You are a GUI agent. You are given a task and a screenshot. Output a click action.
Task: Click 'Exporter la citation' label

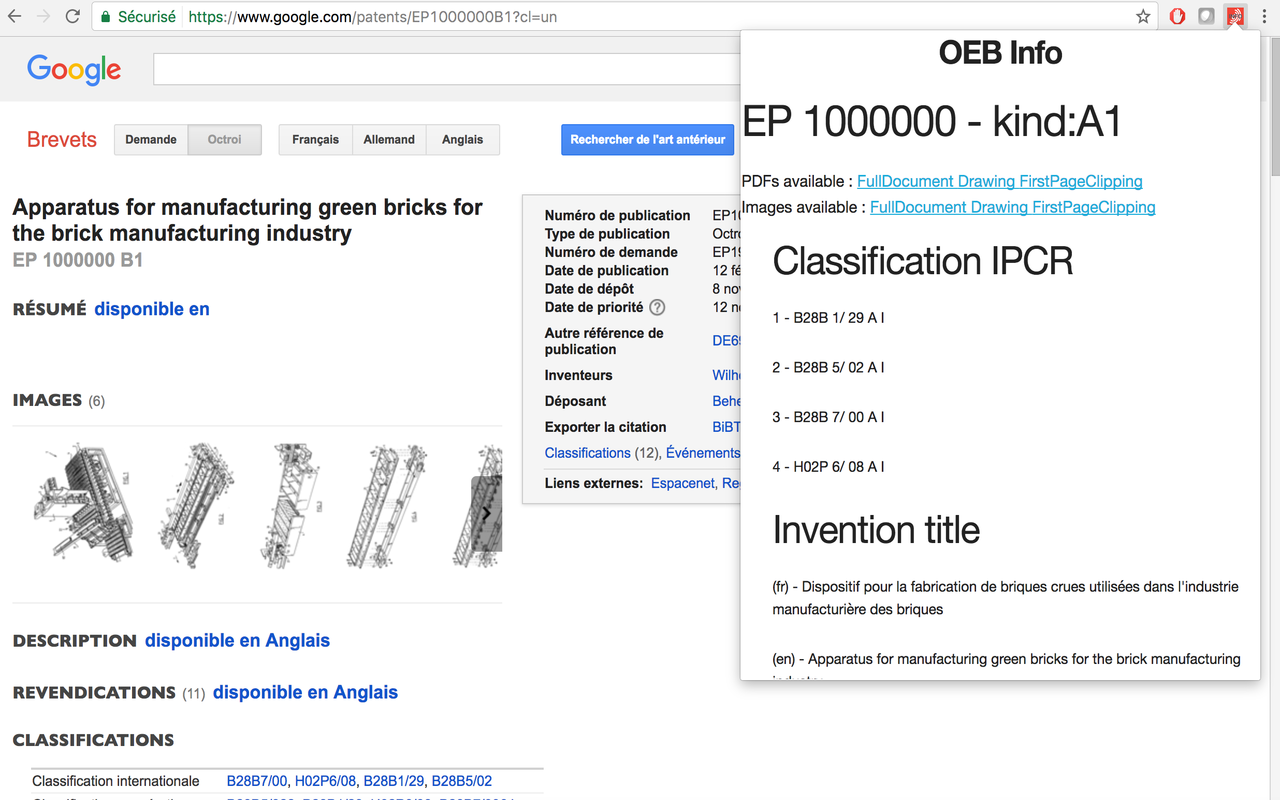pyautogui.click(x=605, y=427)
